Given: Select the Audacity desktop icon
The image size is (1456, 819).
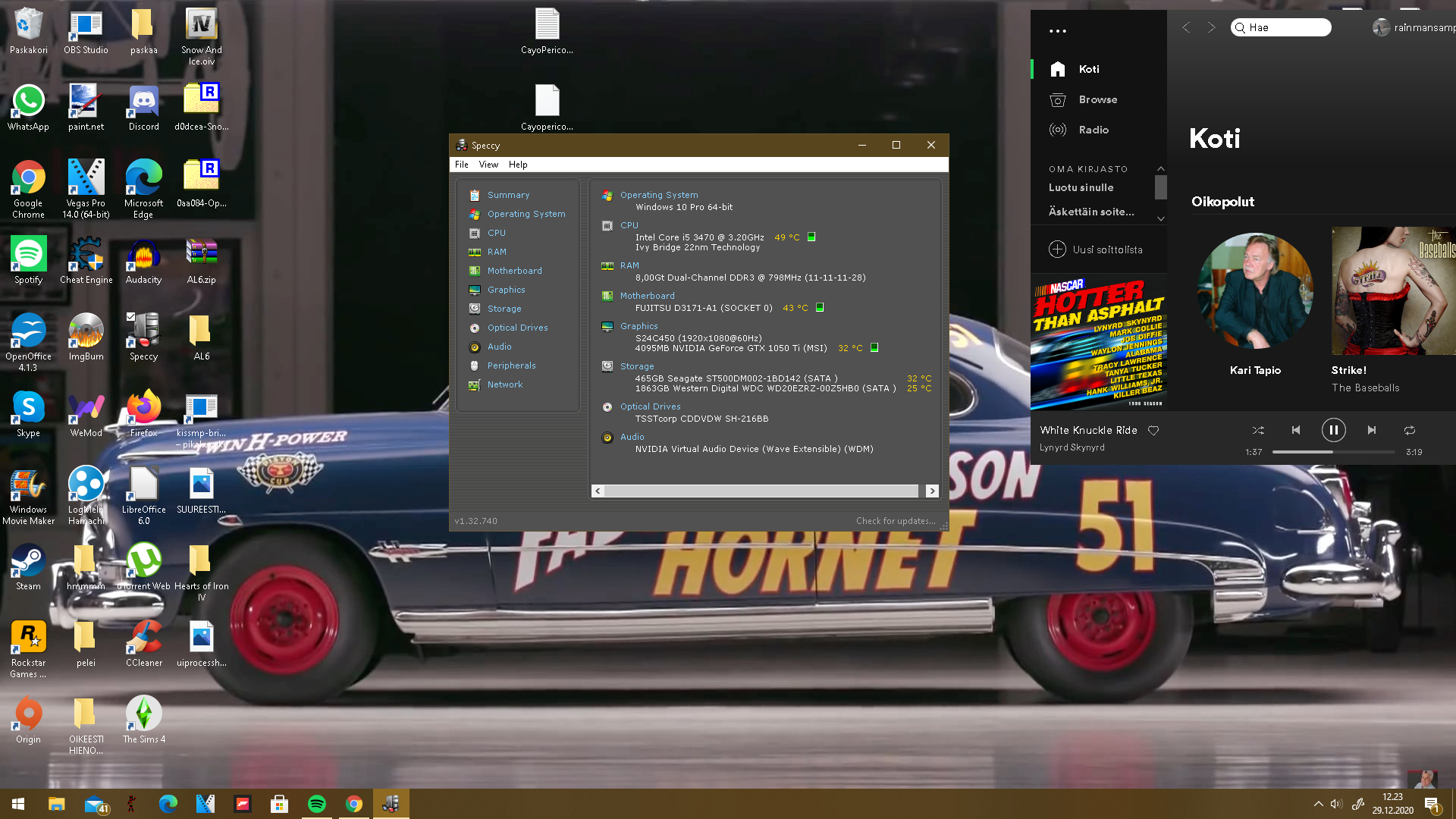Looking at the screenshot, I should (x=143, y=260).
